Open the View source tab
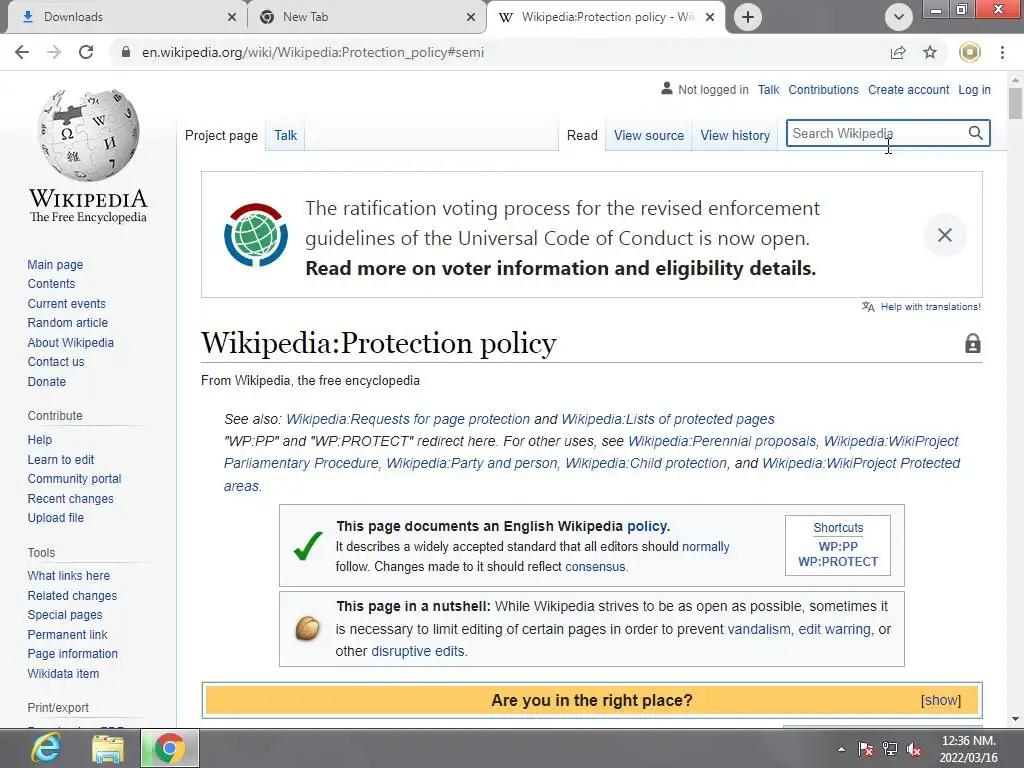This screenshot has width=1024, height=768. (x=648, y=135)
